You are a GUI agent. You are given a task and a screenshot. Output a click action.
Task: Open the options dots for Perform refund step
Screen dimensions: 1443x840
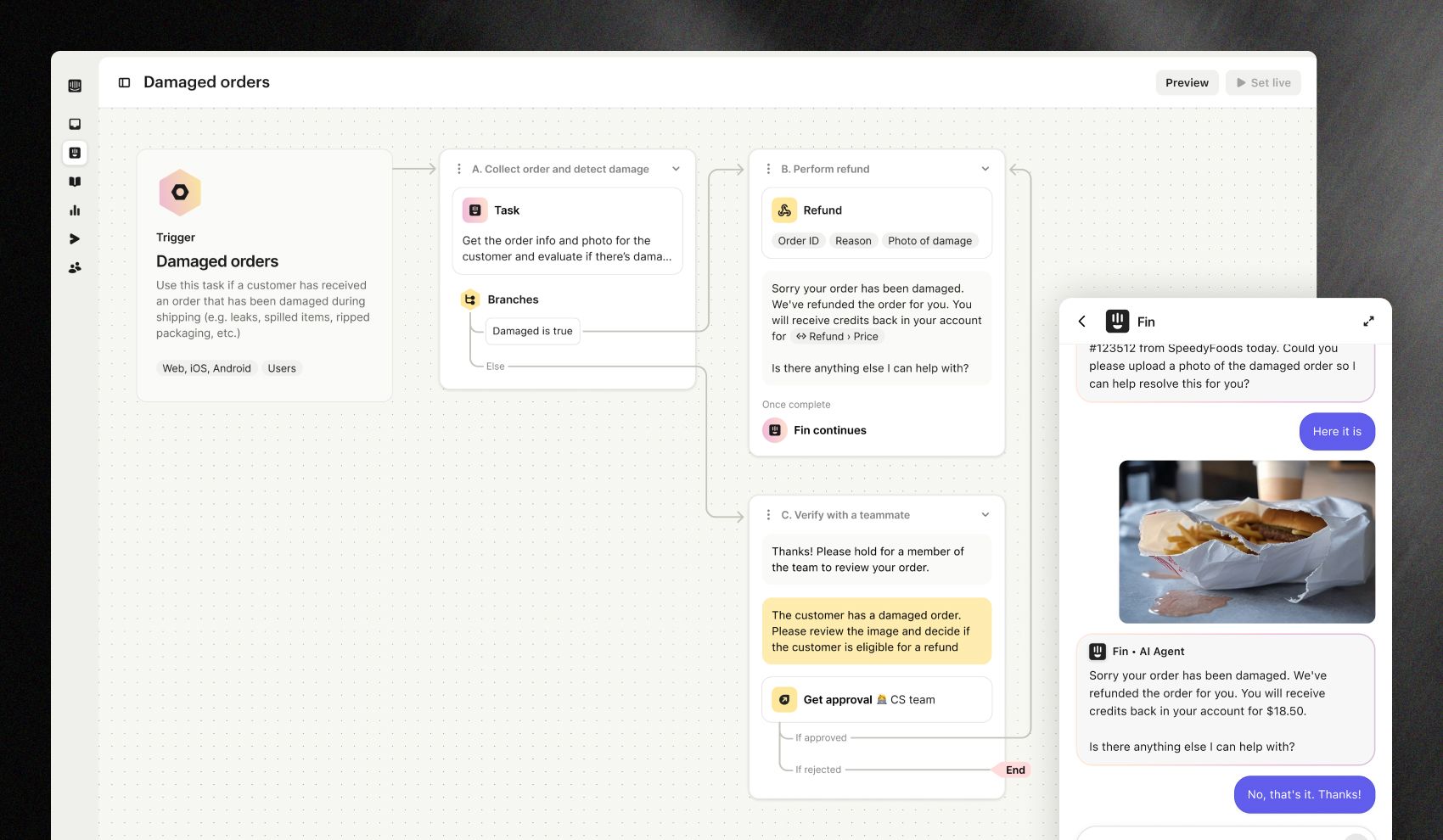coord(768,169)
